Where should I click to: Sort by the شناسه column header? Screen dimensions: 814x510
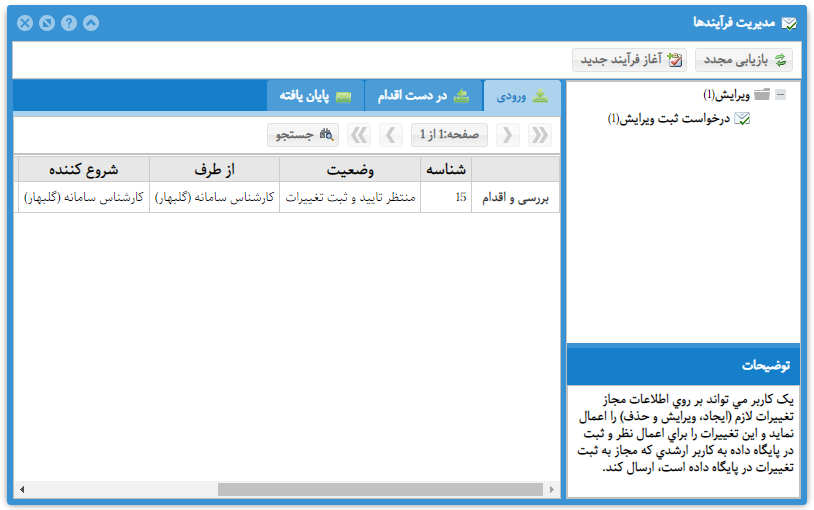coord(446,169)
